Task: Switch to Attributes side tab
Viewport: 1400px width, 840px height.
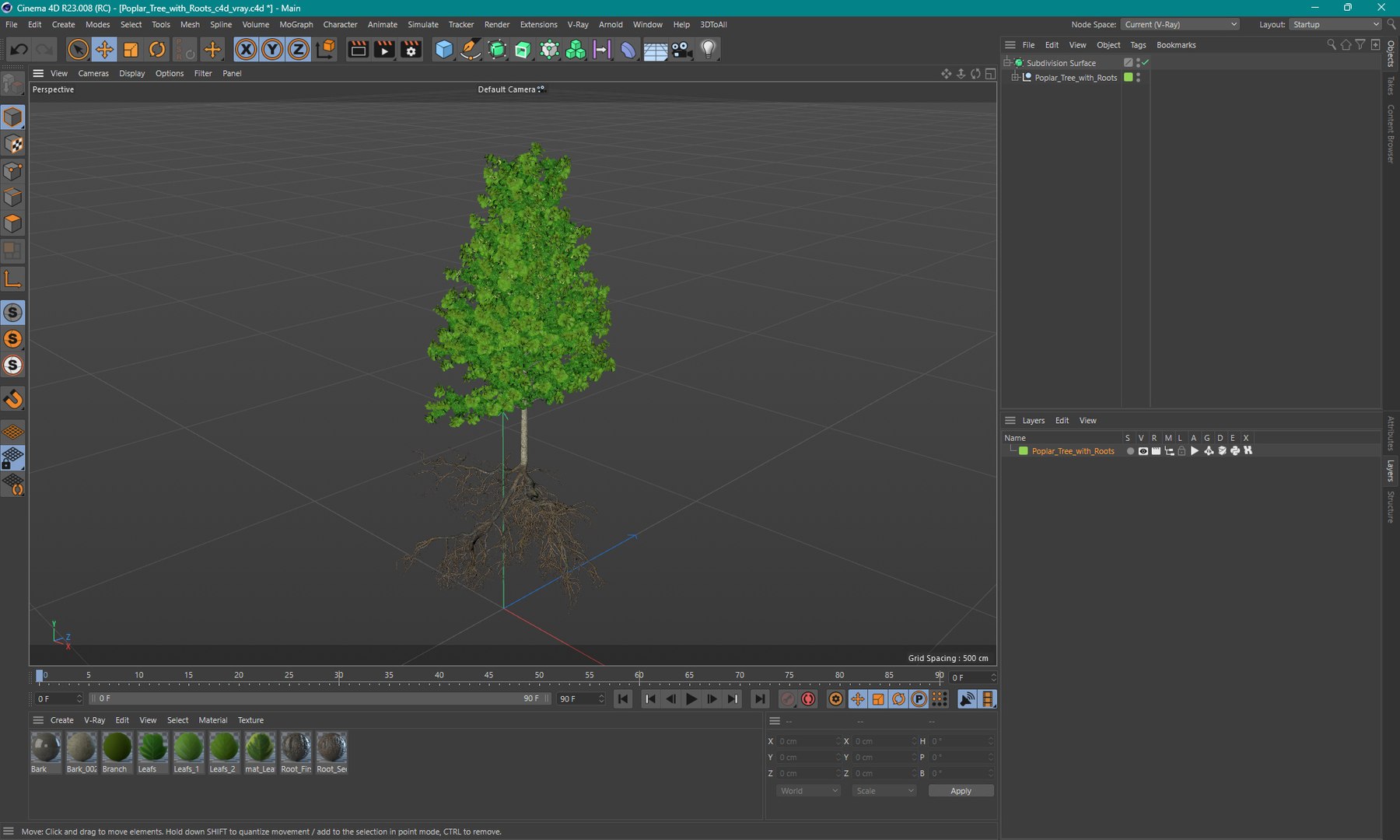Action: (1391, 433)
